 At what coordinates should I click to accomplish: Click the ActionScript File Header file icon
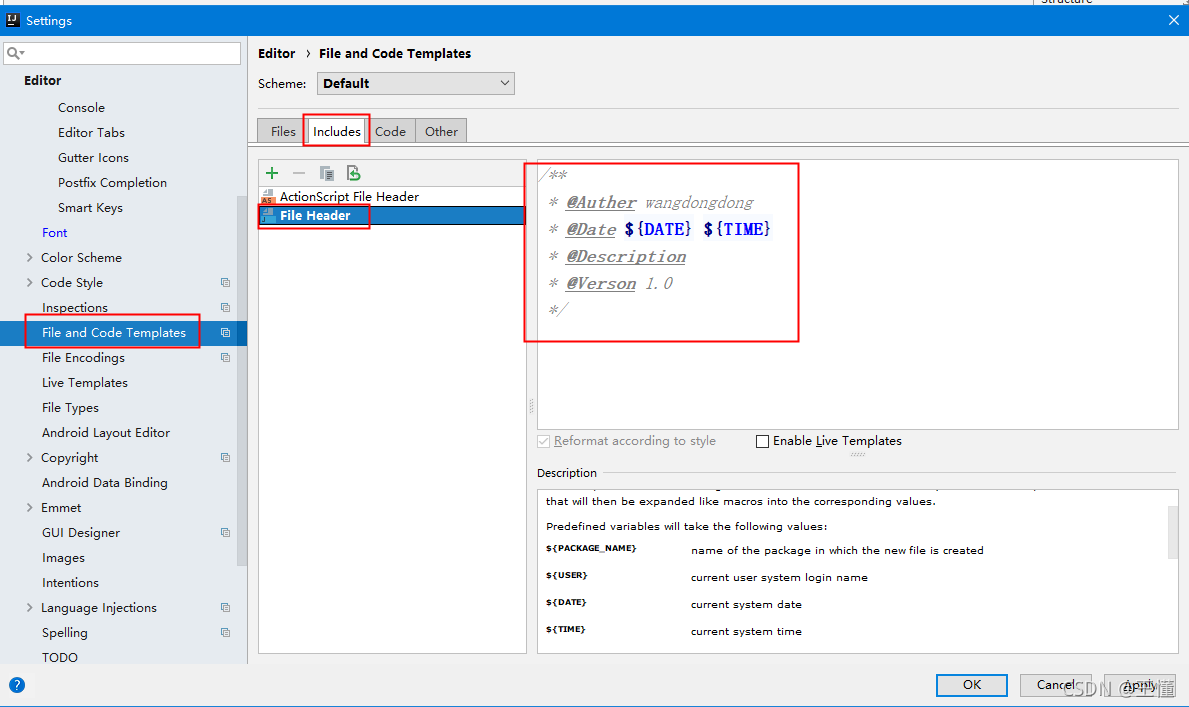[x=267, y=196]
